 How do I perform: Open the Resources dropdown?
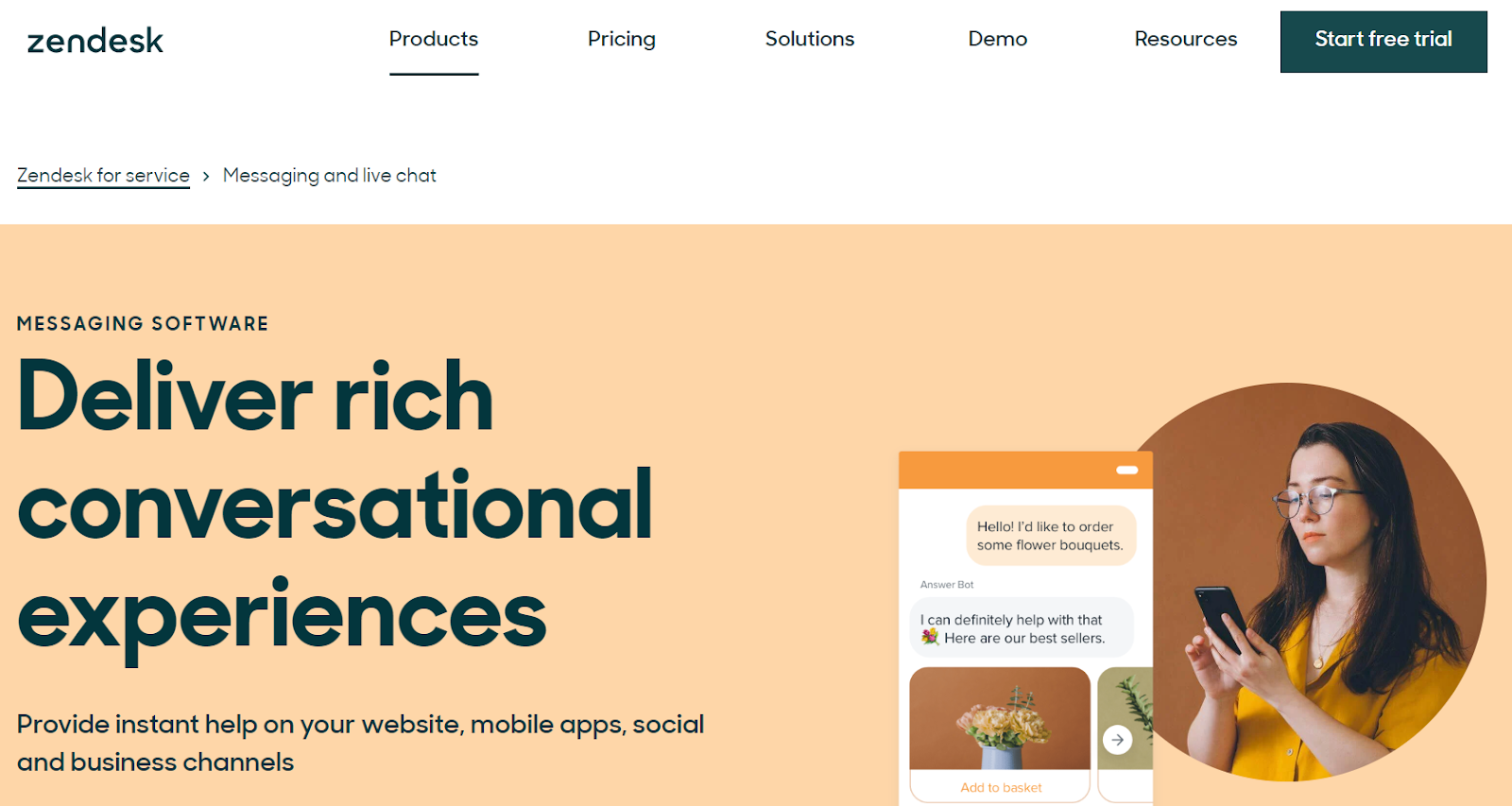pos(1185,39)
